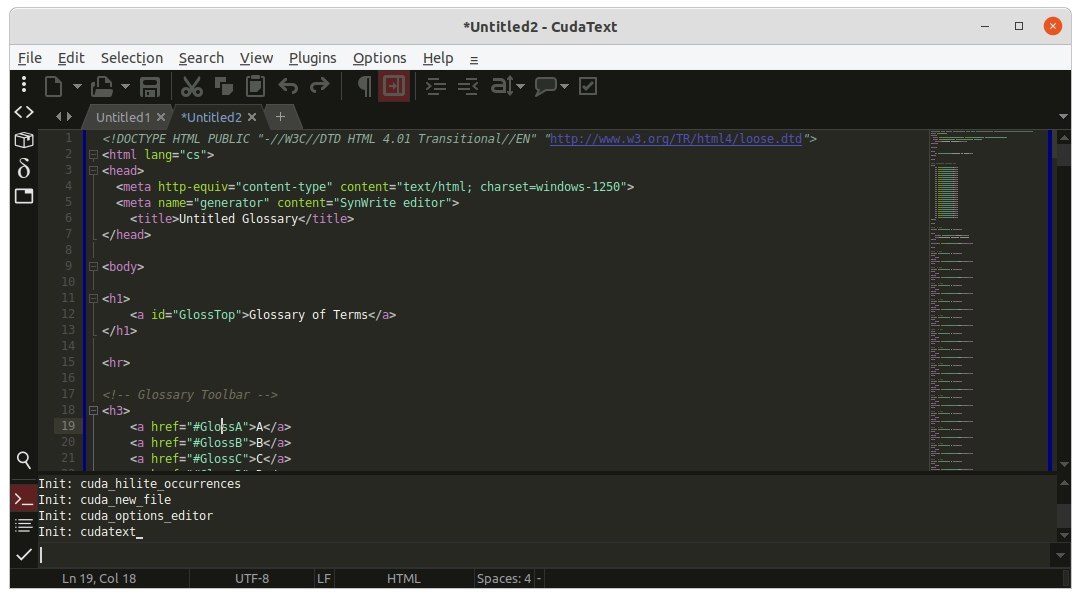This screenshot has width=1081, height=598.
Task: Expand the Open file recent dropdown arrow
Action: click(x=125, y=87)
